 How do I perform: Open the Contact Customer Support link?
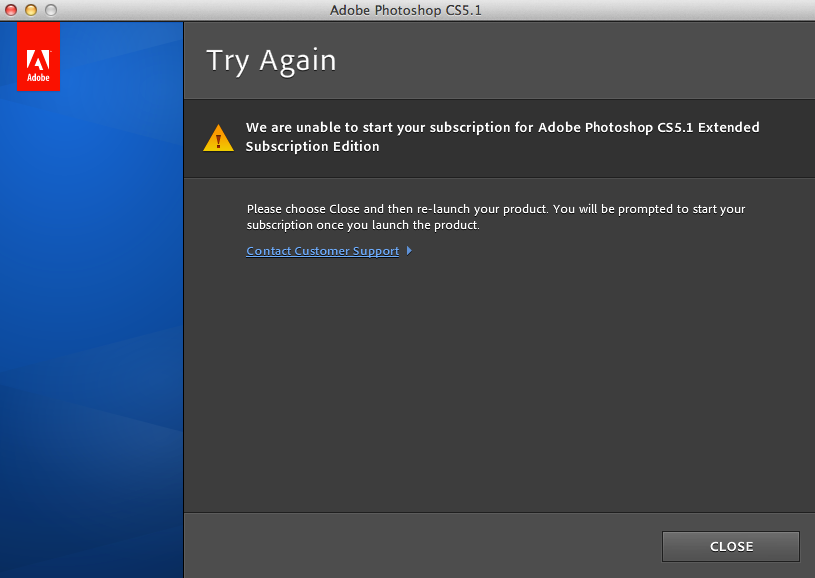click(x=322, y=251)
